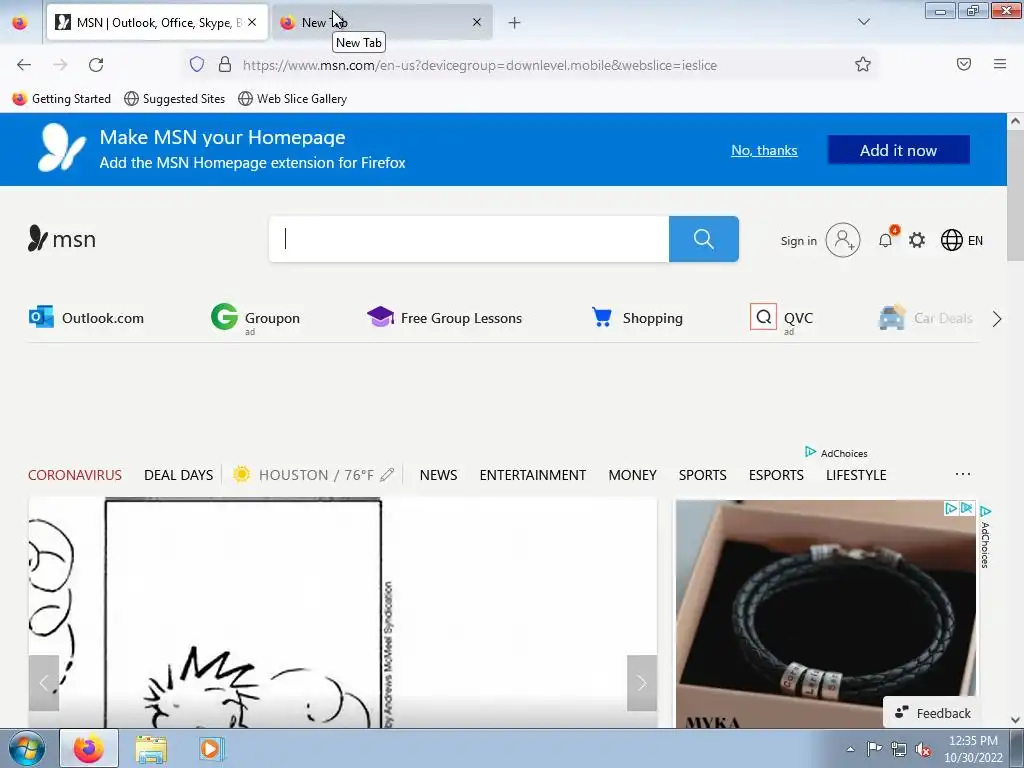Viewport: 1024px width, 768px height.
Task: Open the Save to Pocket icon
Action: point(964,64)
